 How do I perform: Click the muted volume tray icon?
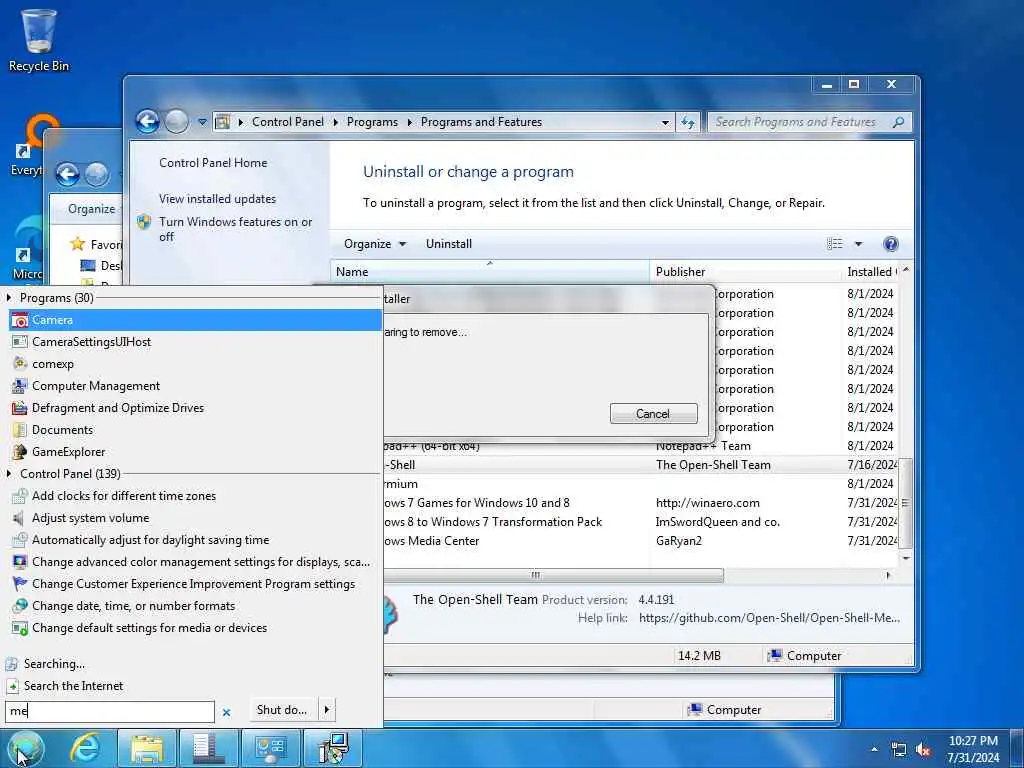pos(923,750)
